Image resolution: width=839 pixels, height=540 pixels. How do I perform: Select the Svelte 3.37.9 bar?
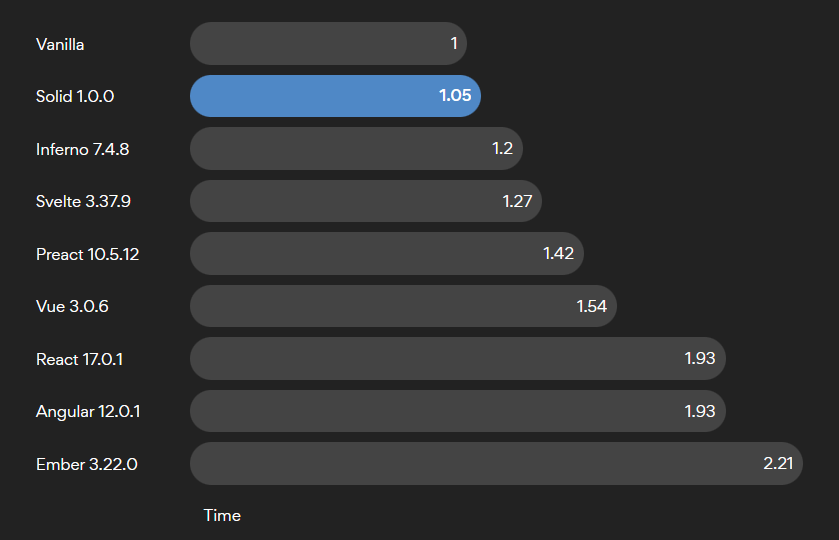(x=366, y=201)
